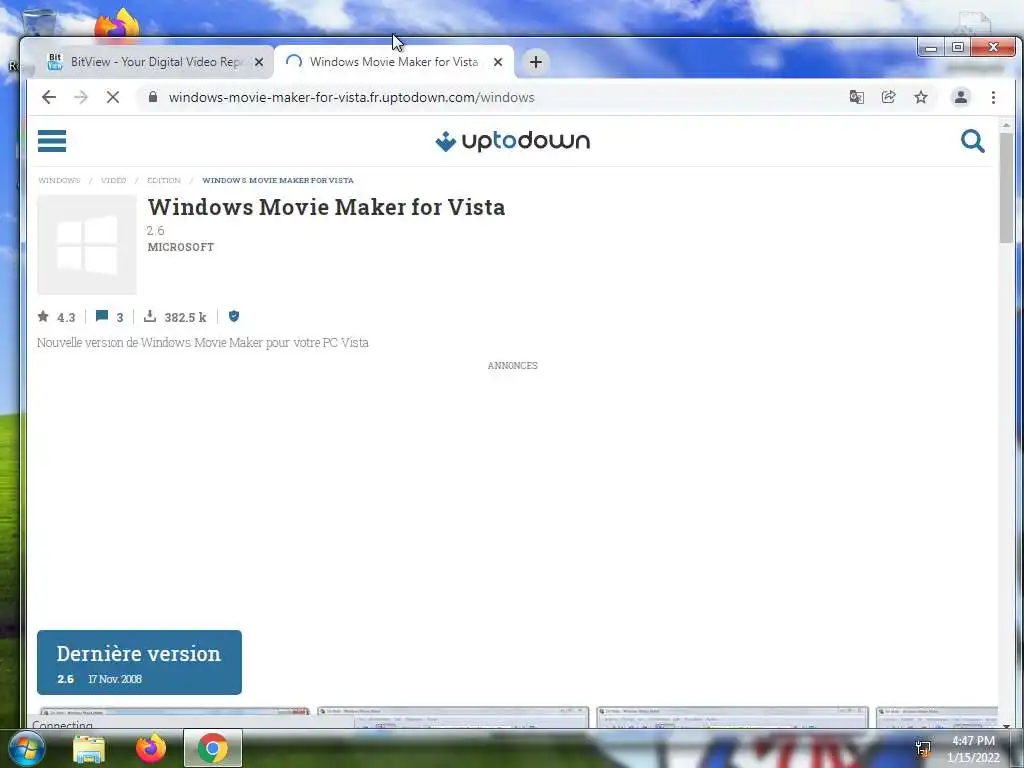Click the WINDOWS MOVIE MAKER FOR VISTA breadcrumb

[278, 180]
